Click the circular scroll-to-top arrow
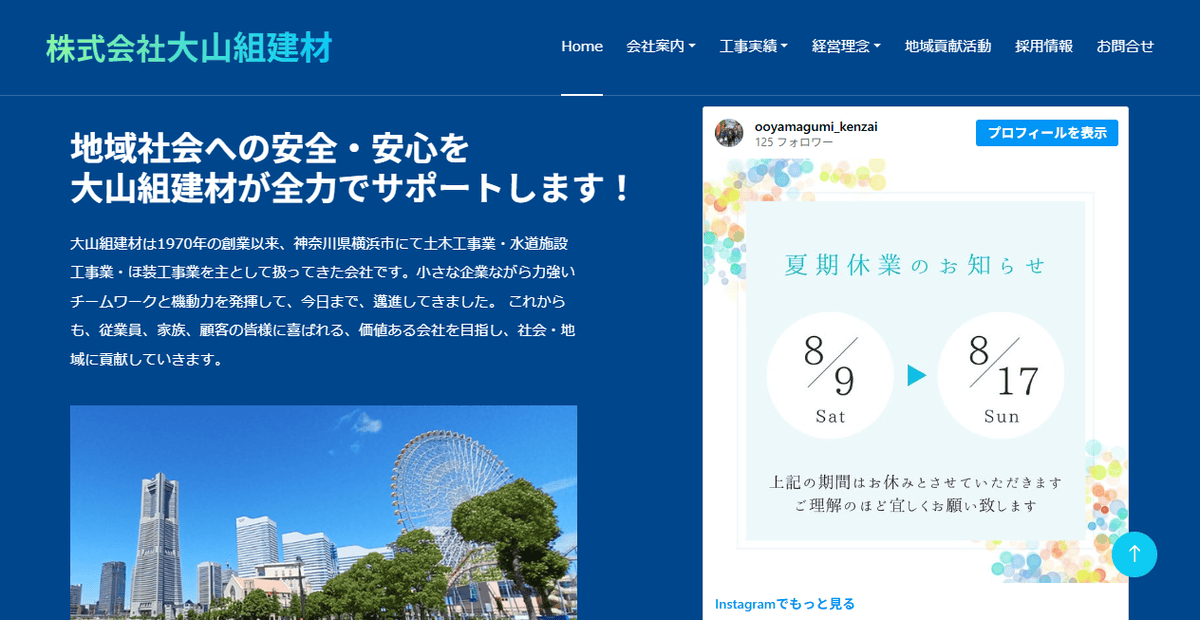The width and height of the screenshot is (1200, 620). 1135,554
